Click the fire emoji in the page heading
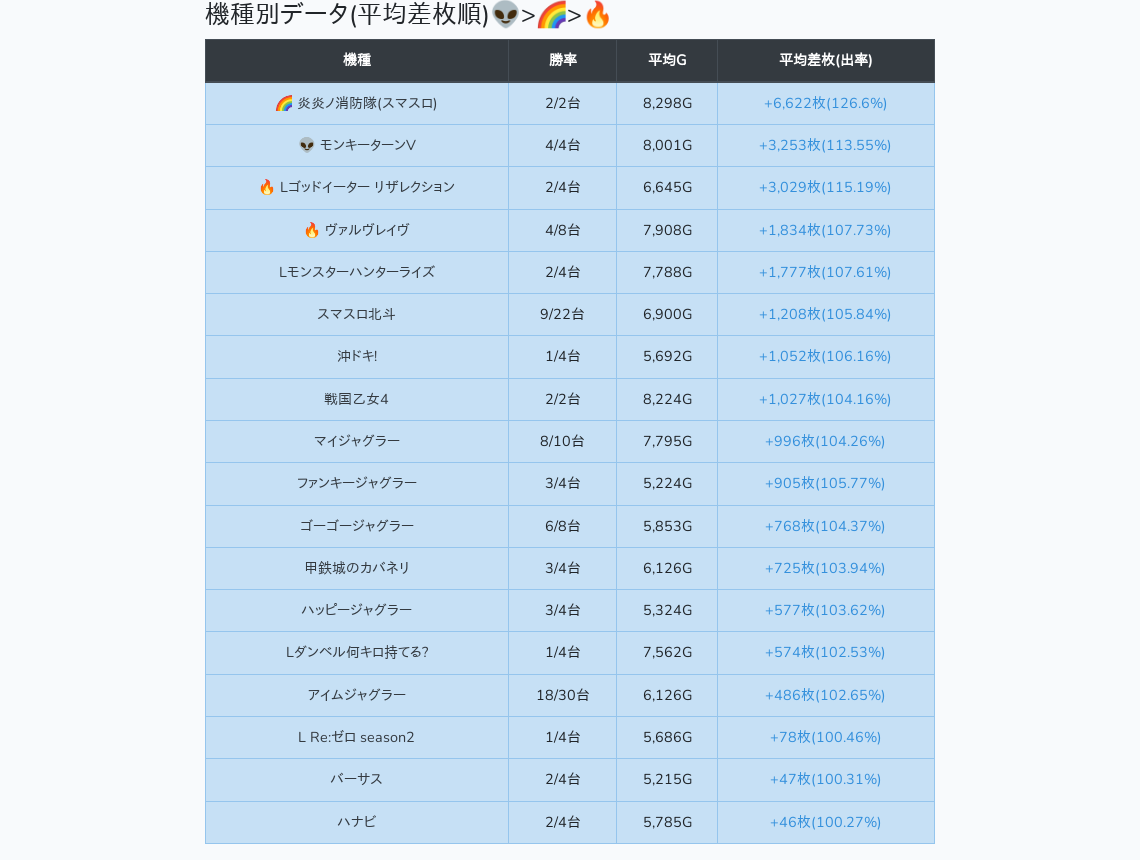This screenshot has height=860, width=1140. [597, 15]
